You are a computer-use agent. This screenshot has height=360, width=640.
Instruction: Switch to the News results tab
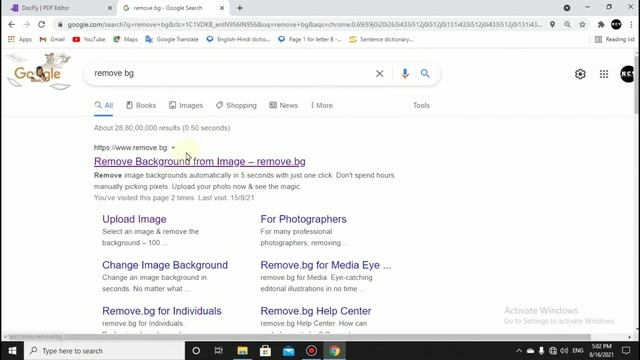[283, 105]
